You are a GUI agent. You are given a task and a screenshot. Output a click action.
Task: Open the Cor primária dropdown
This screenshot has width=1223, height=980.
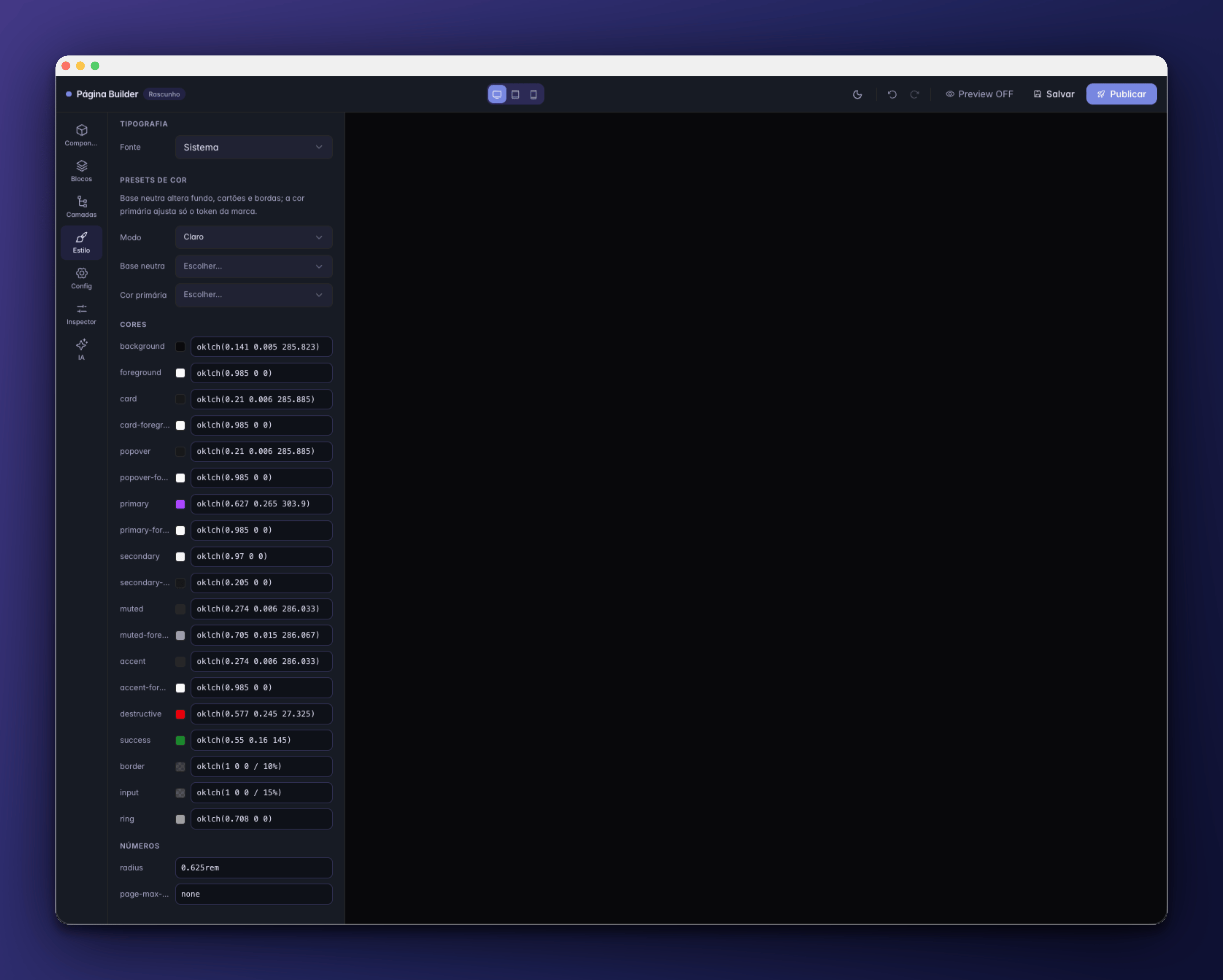click(x=253, y=295)
